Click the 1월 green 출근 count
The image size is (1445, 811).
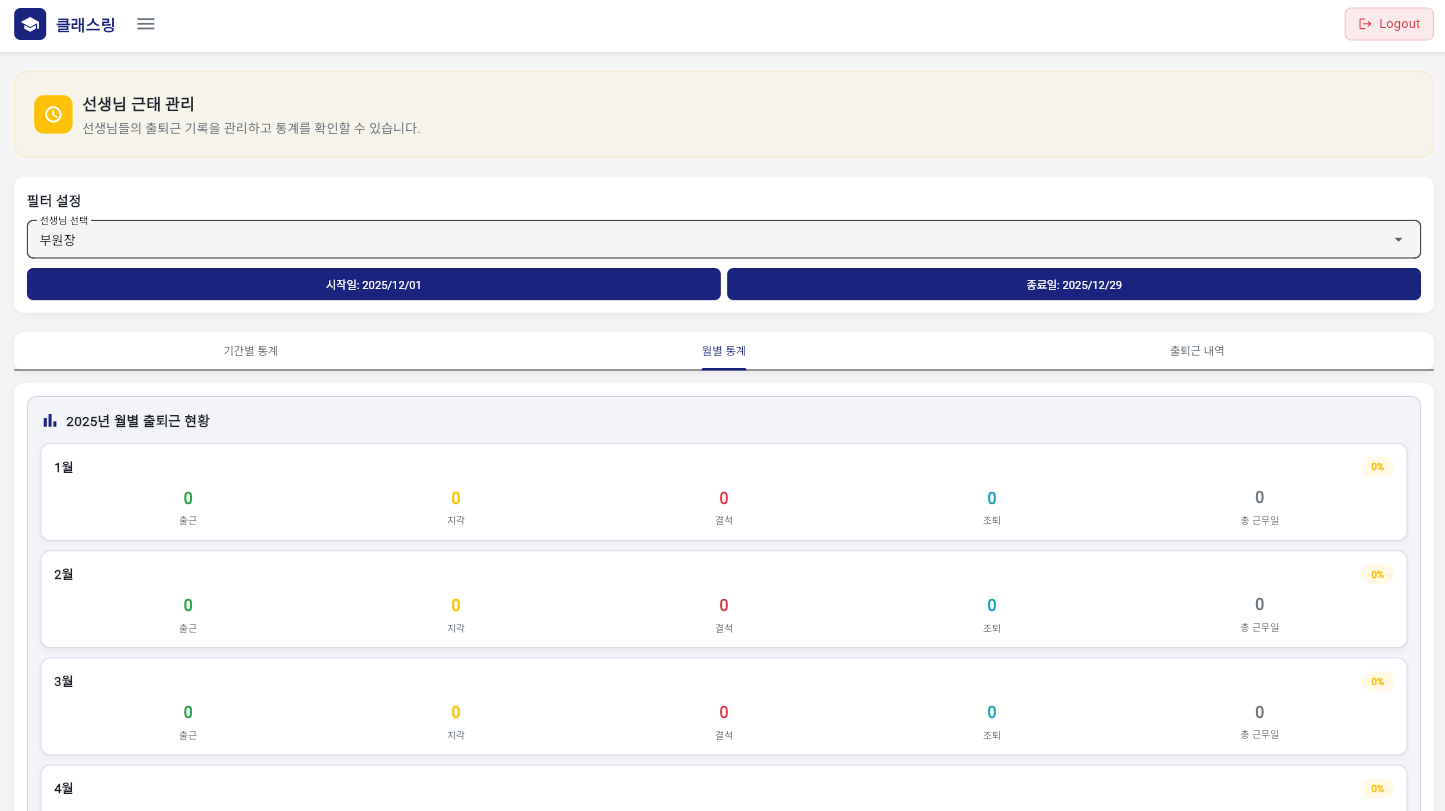tap(188, 498)
